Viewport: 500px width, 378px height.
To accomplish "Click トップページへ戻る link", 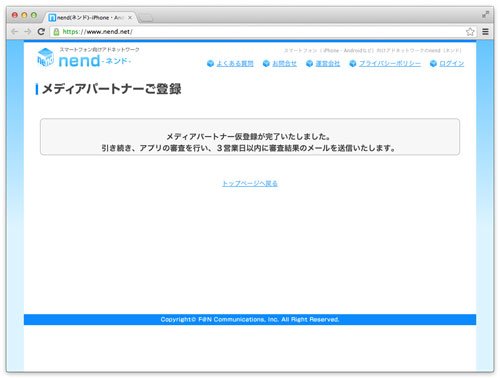I will pyautogui.click(x=250, y=183).
